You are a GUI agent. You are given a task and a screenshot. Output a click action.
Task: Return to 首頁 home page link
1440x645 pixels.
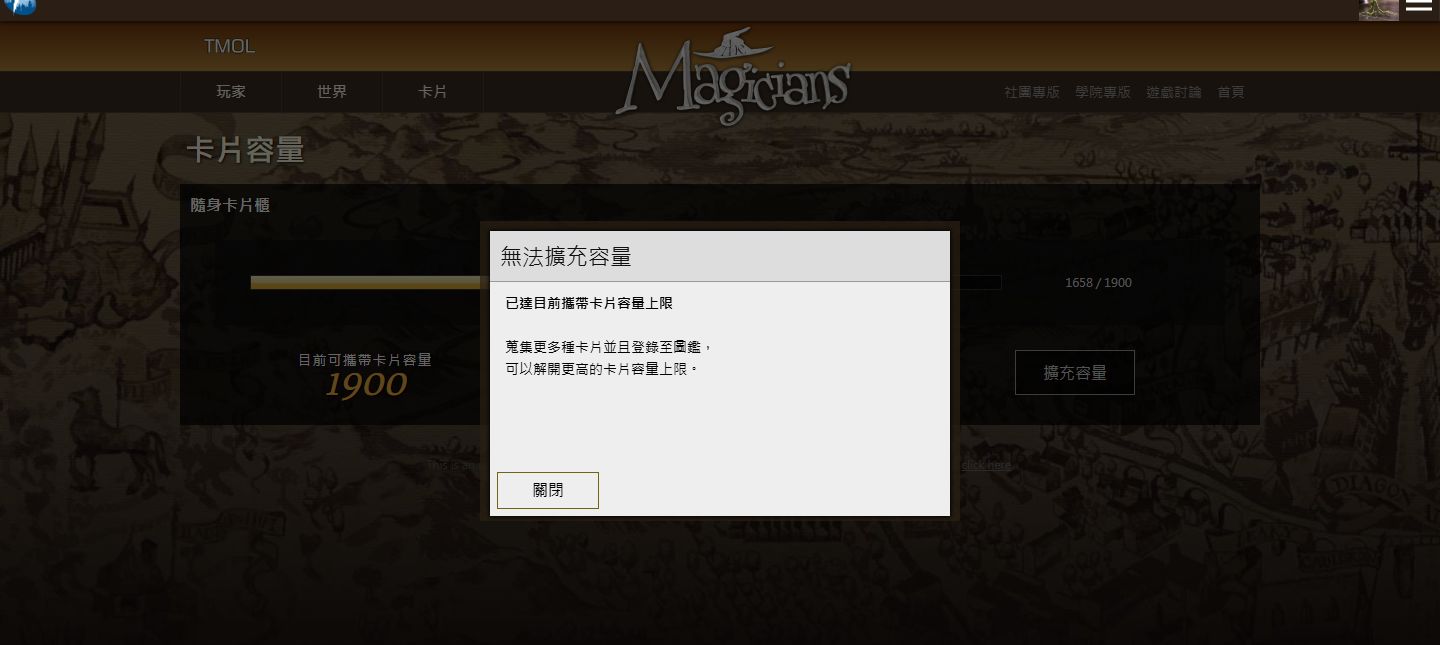pyautogui.click(x=1231, y=92)
